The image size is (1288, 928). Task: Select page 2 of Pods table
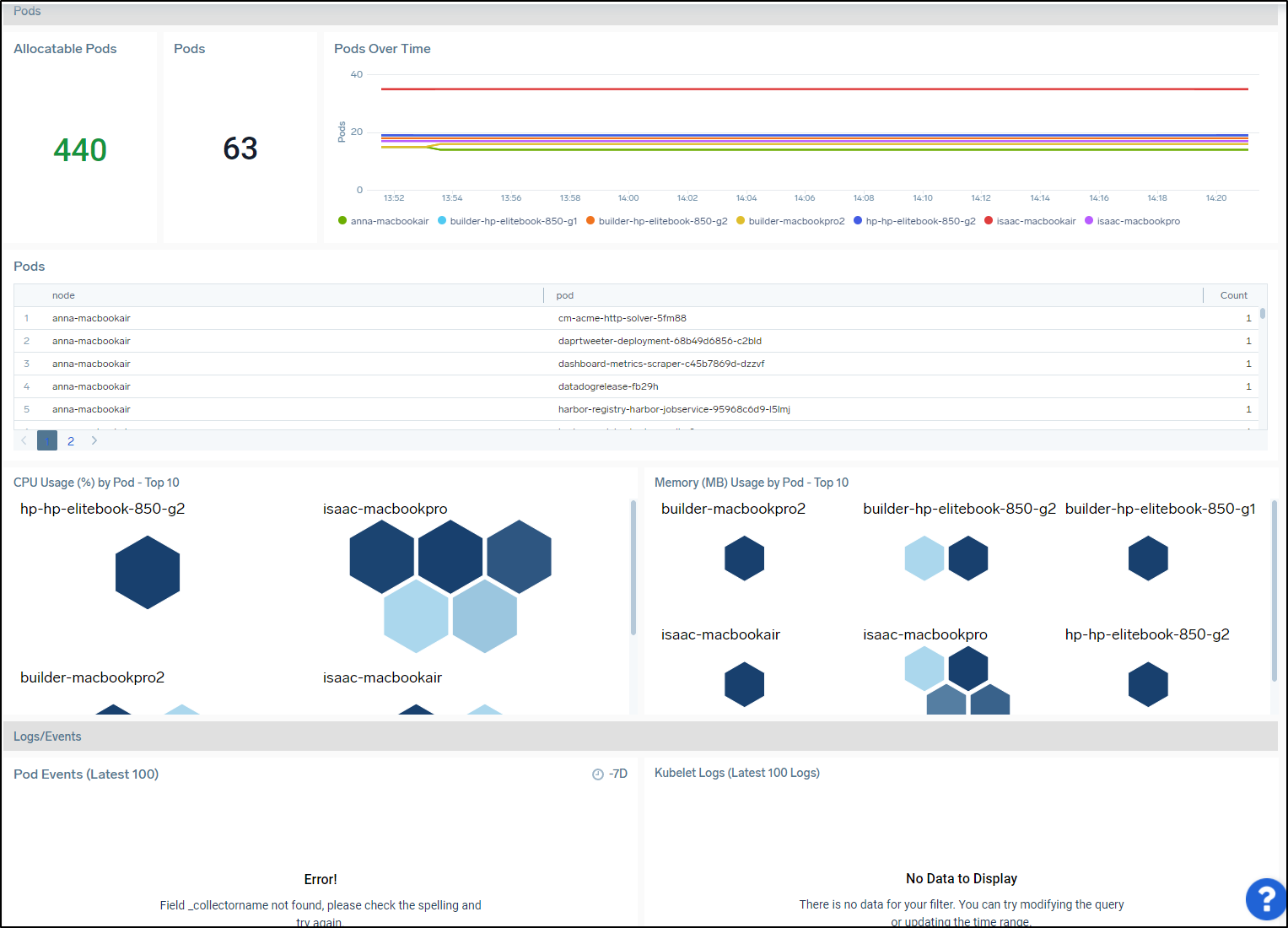click(71, 440)
